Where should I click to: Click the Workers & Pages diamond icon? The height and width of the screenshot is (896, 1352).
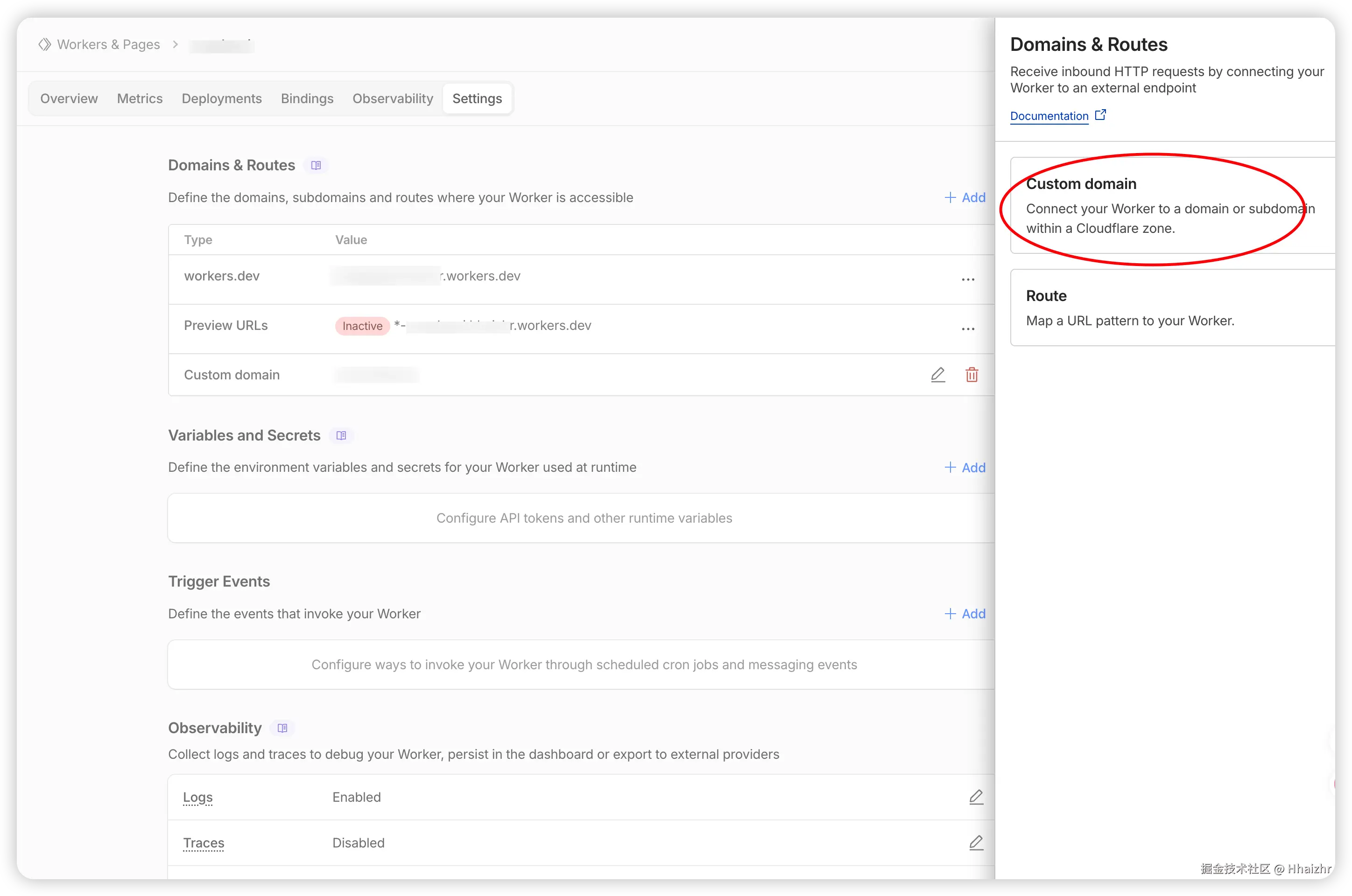coord(45,45)
